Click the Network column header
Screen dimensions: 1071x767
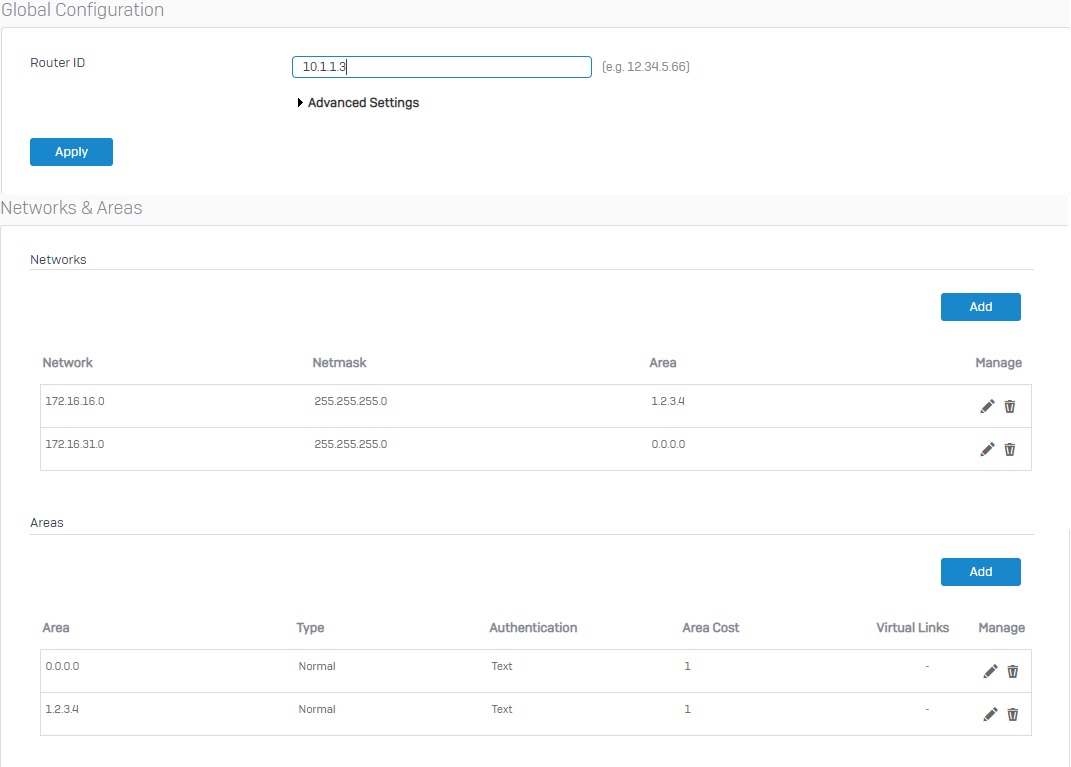click(x=68, y=363)
